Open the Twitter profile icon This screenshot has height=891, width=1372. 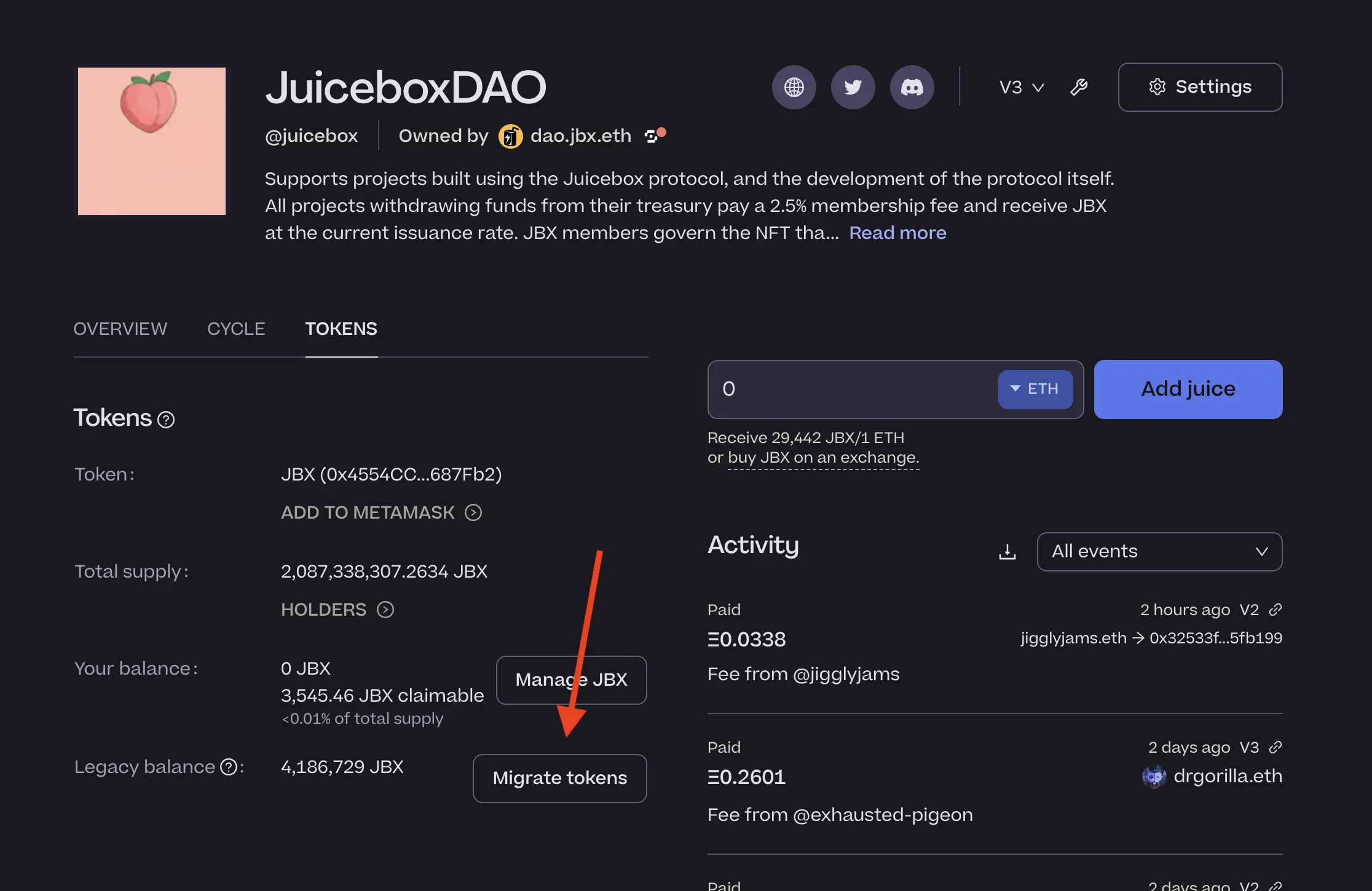click(853, 87)
